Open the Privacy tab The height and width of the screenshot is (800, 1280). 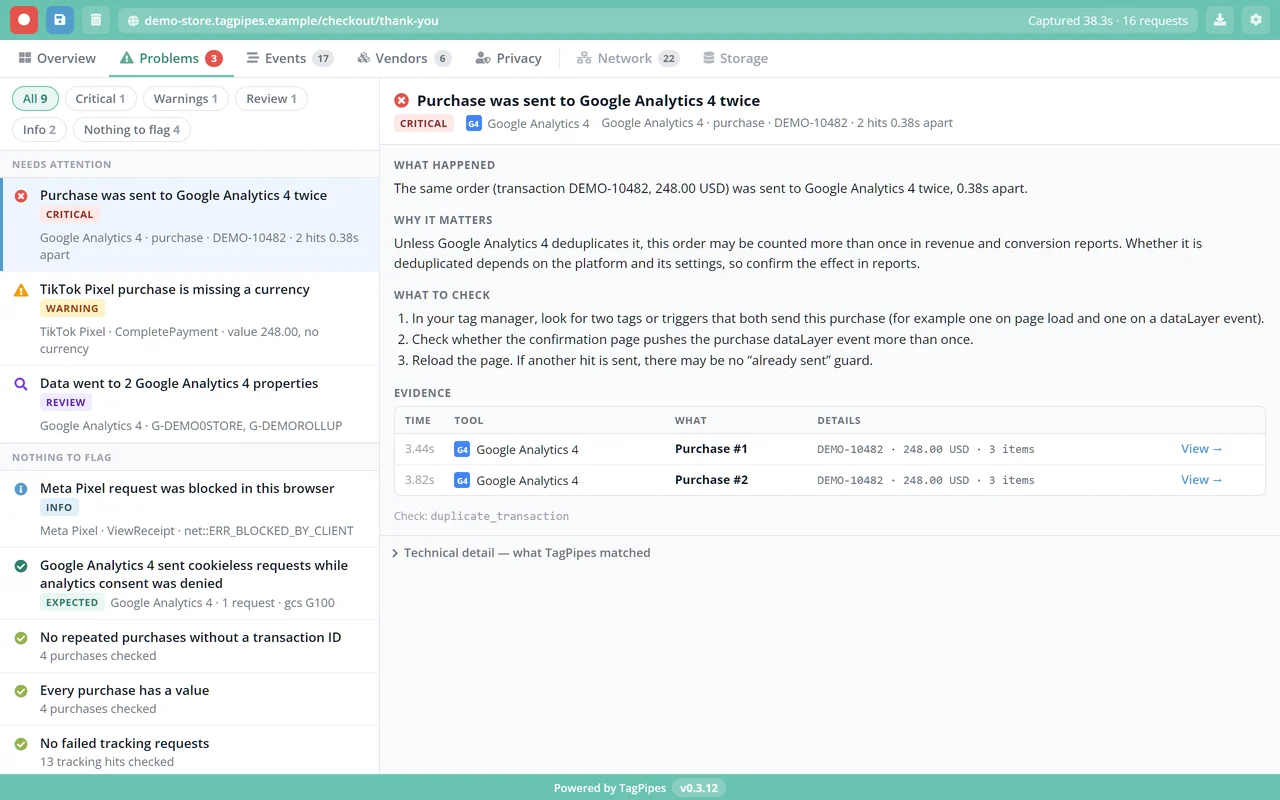tap(508, 59)
